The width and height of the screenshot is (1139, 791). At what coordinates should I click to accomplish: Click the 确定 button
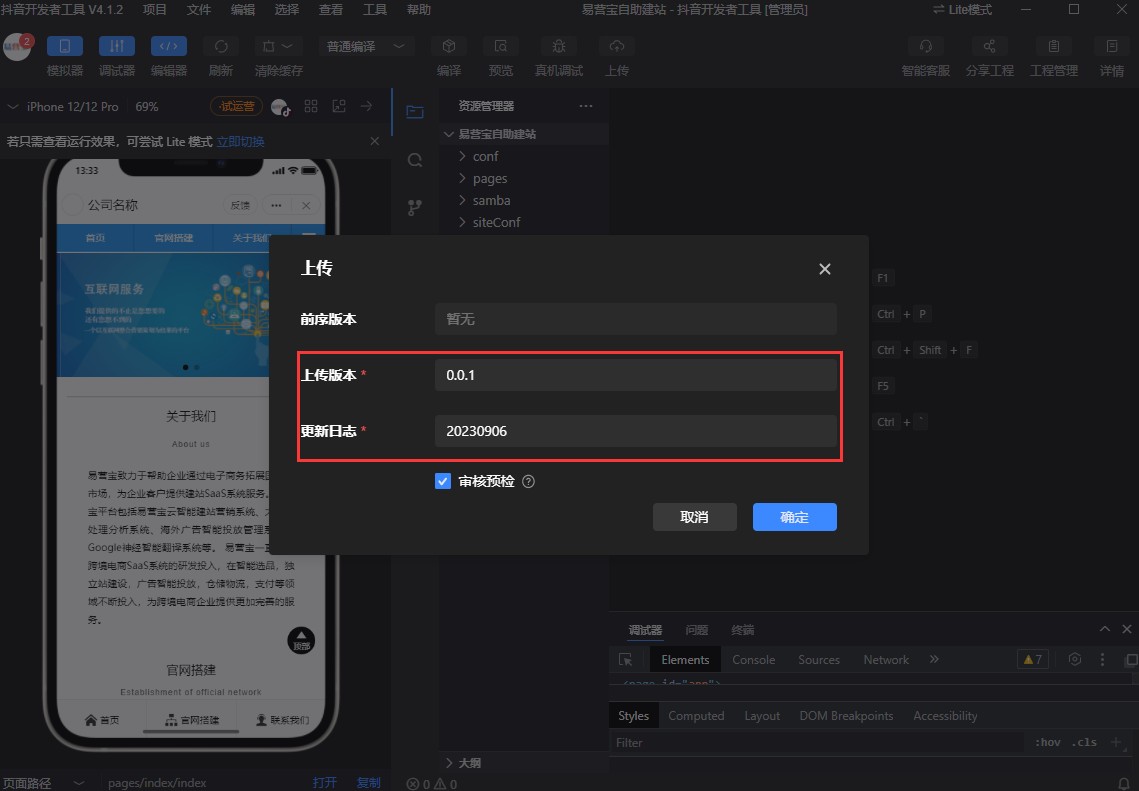click(x=795, y=516)
